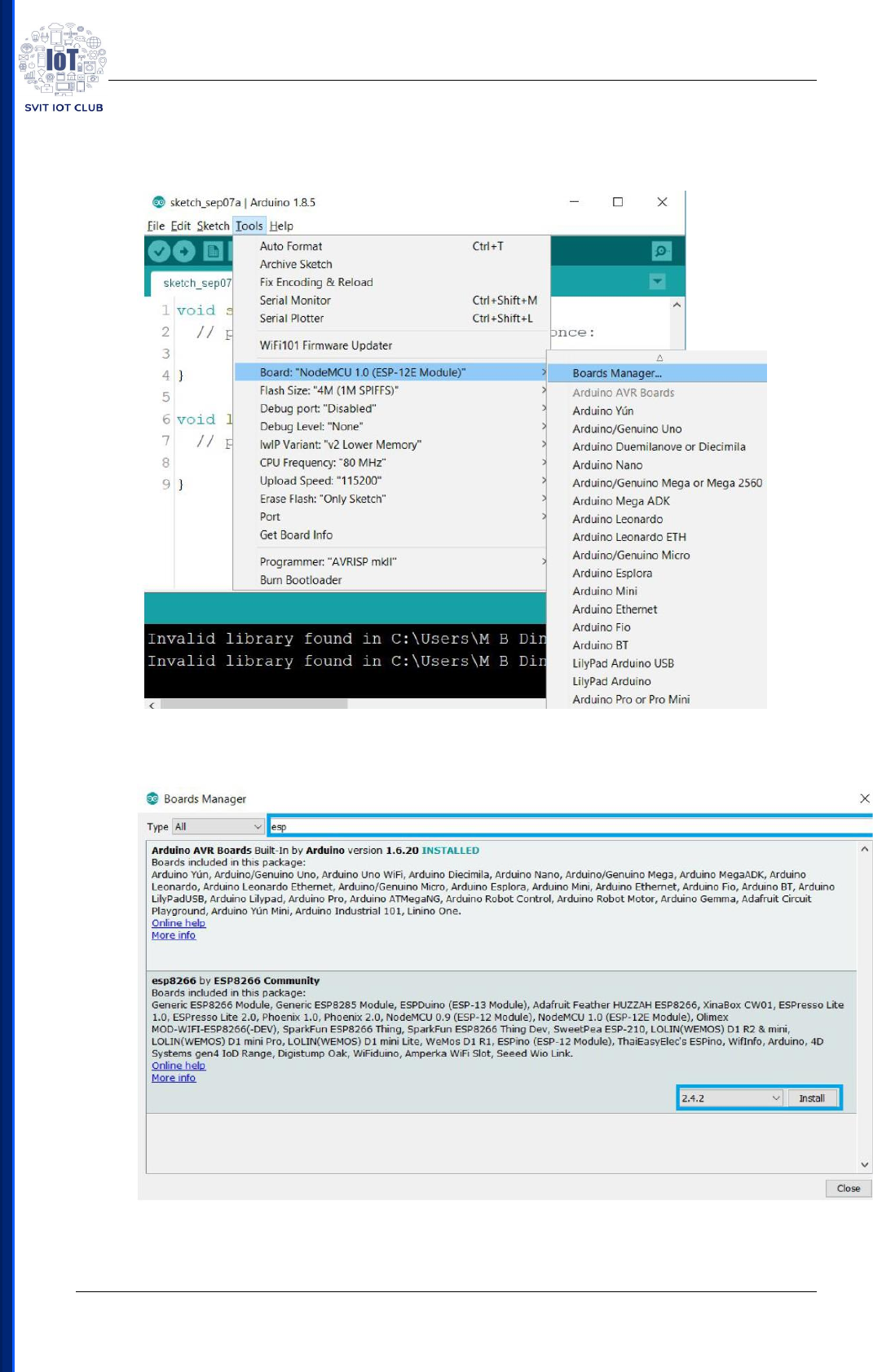Expand the Port submenu
Screen dimensions: 873x1372
click(x=391, y=517)
